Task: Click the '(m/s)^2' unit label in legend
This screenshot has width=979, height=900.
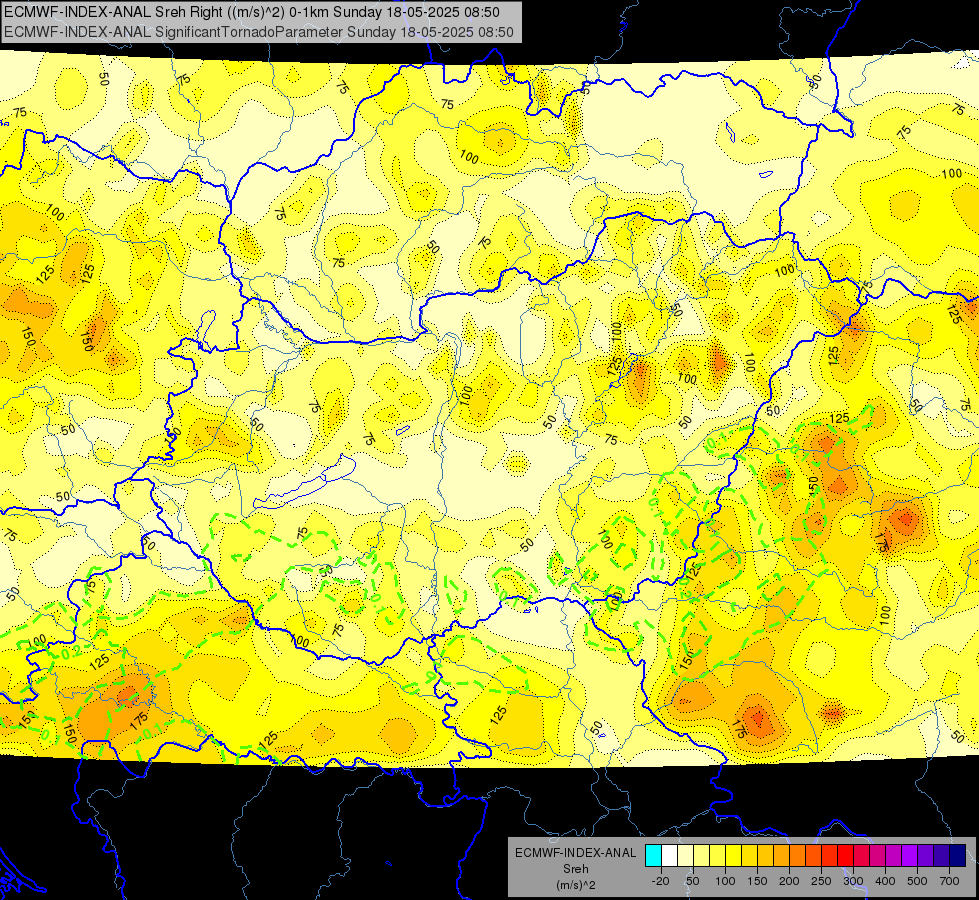Action: tap(576, 885)
